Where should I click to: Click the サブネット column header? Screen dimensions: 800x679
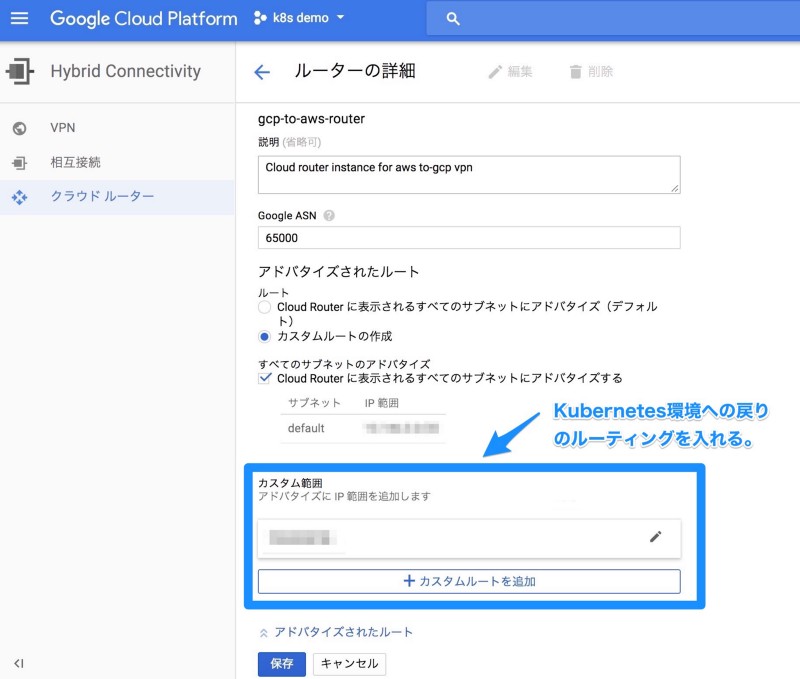(314, 403)
